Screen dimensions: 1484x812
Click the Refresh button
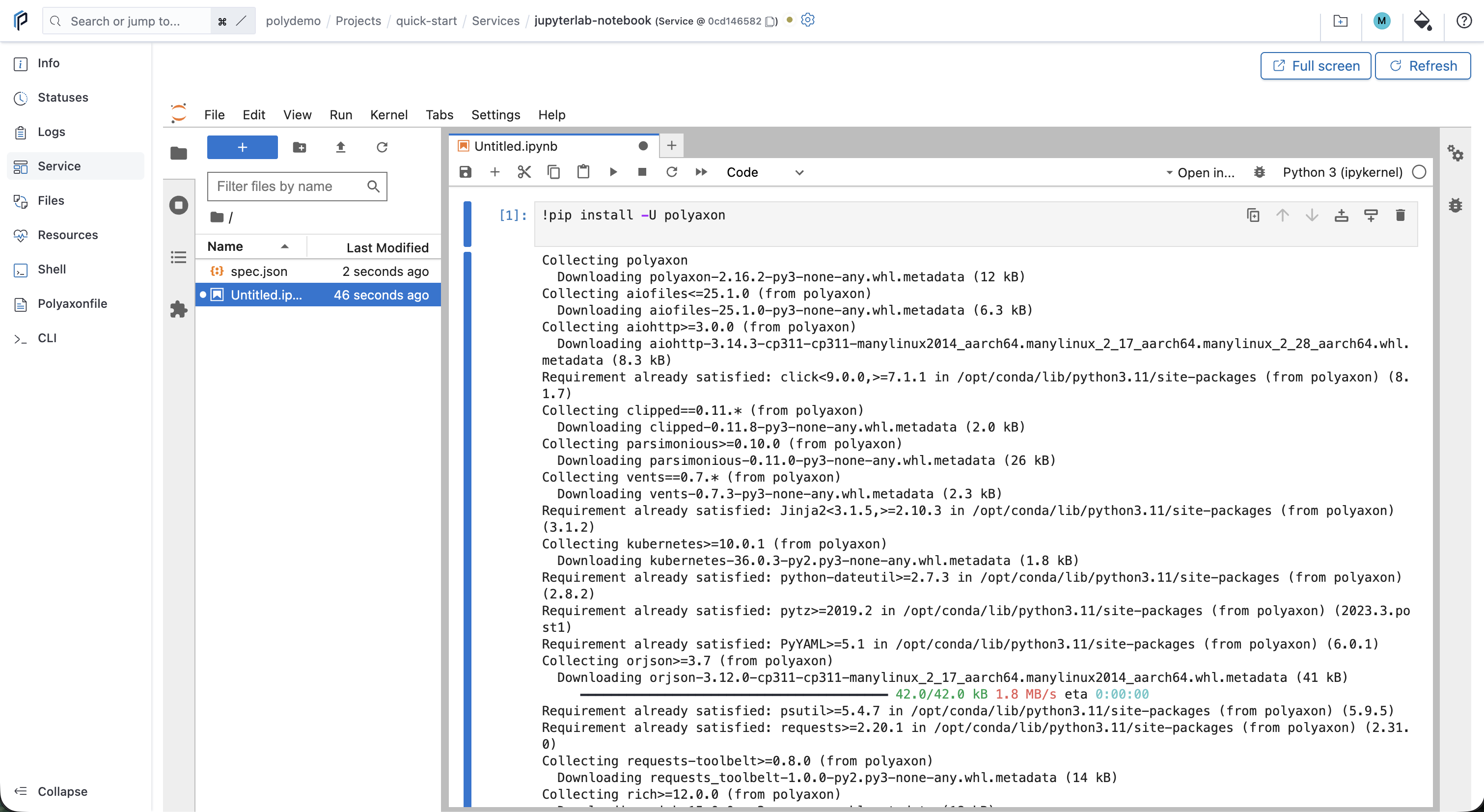click(1422, 66)
